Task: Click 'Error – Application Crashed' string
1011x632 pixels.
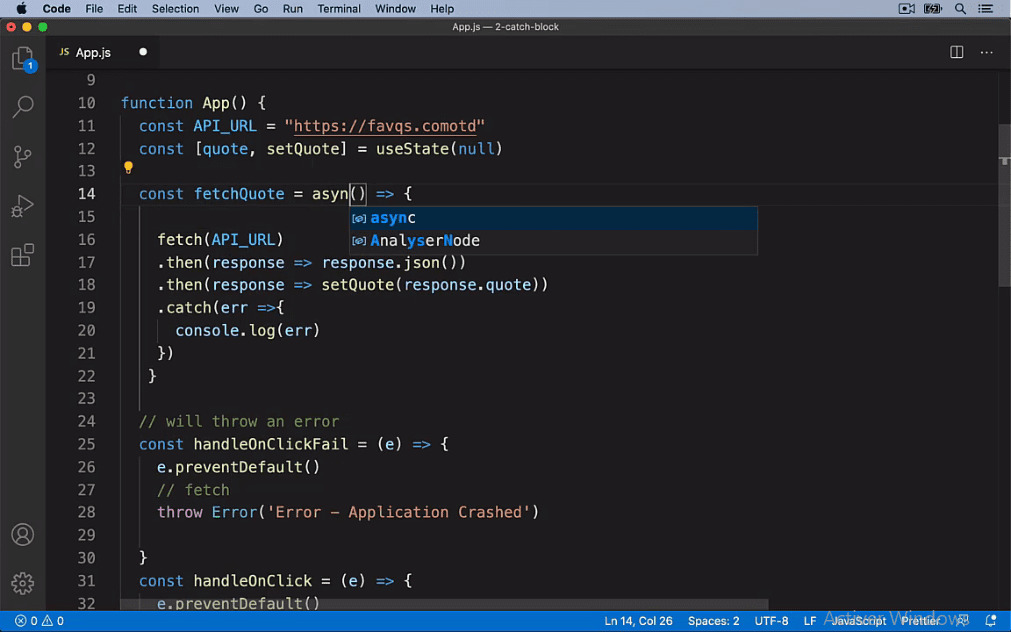Action: pyautogui.click(x=398, y=512)
